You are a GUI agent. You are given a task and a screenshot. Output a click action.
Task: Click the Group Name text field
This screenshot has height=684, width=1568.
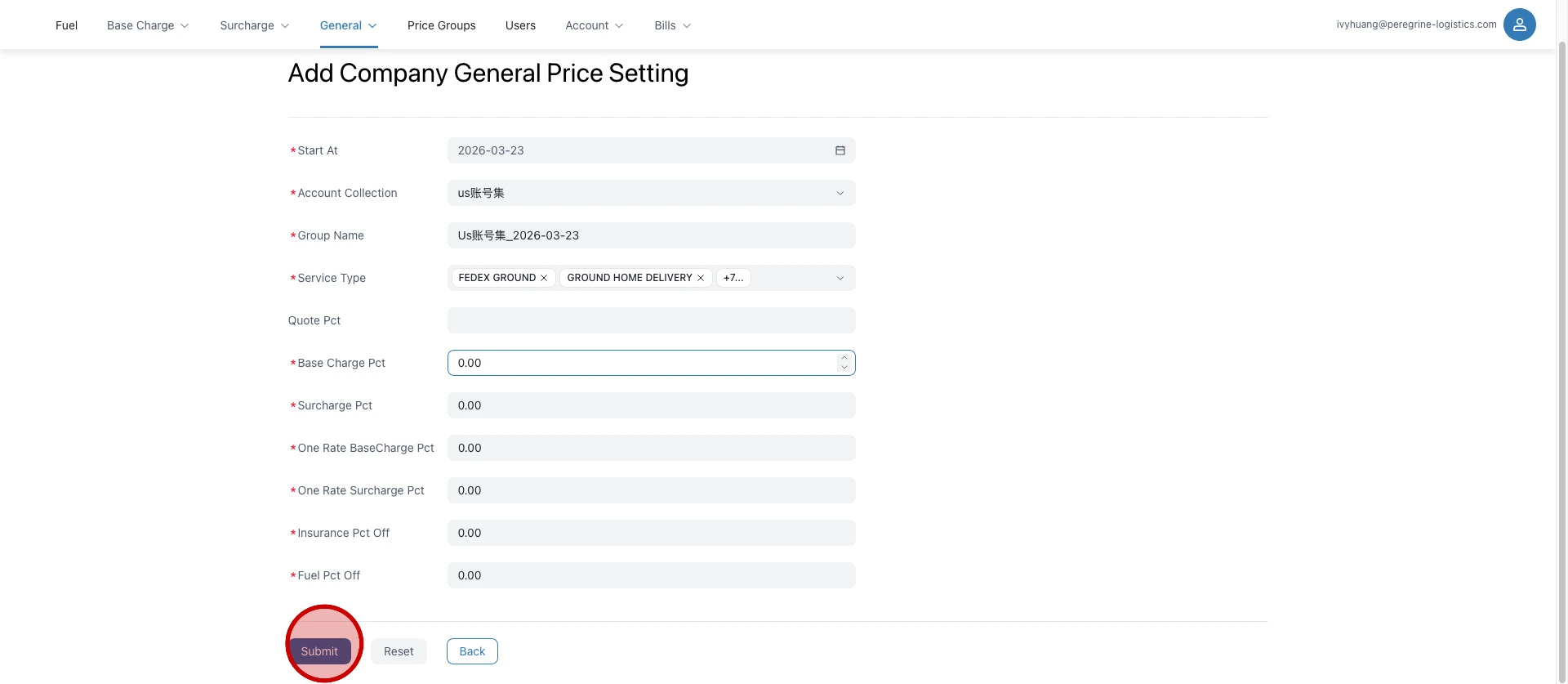coord(651,235)
